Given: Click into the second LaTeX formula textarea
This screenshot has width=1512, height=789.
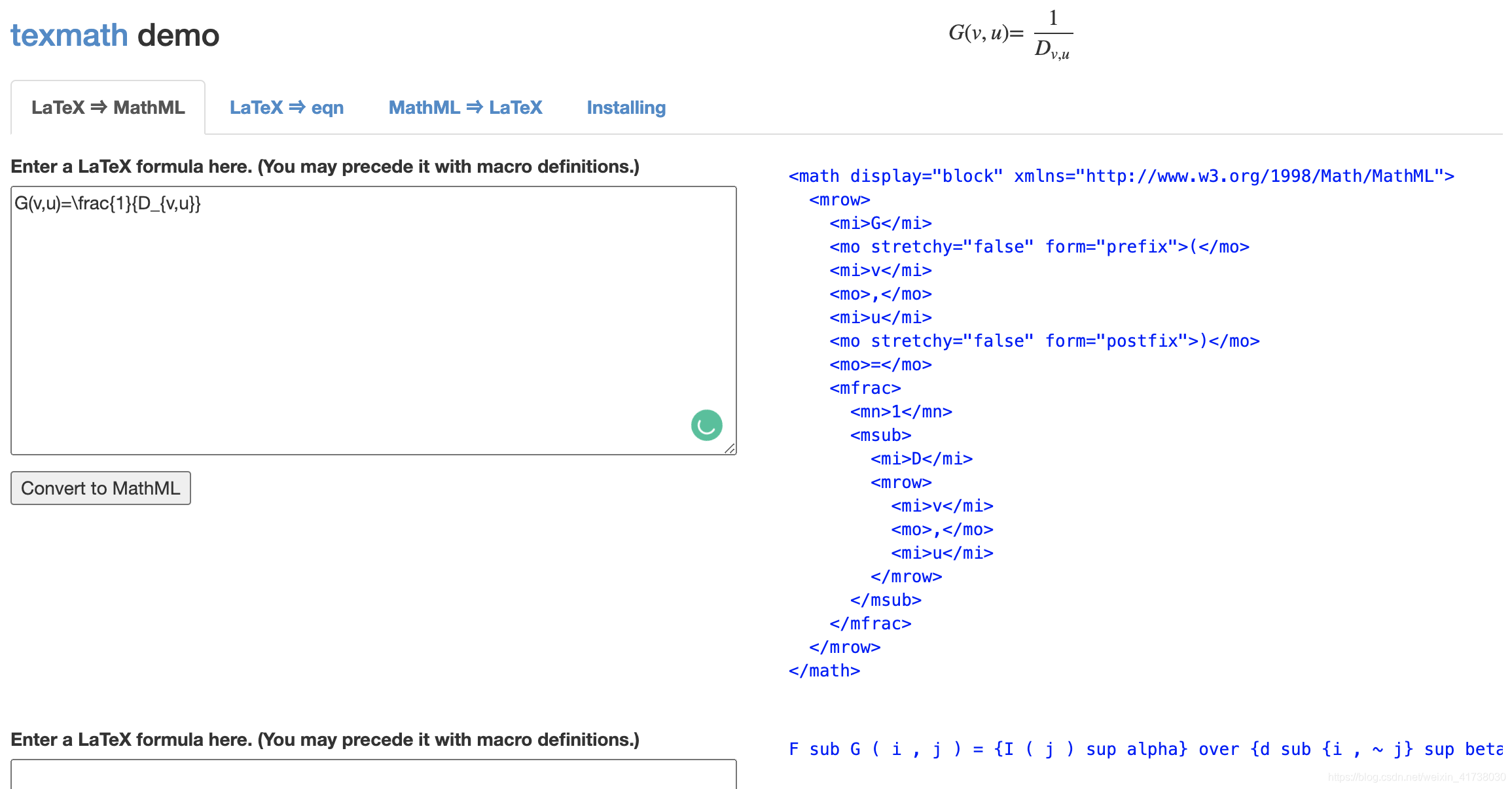Looking at the screenshot, I should coord(373,775).
